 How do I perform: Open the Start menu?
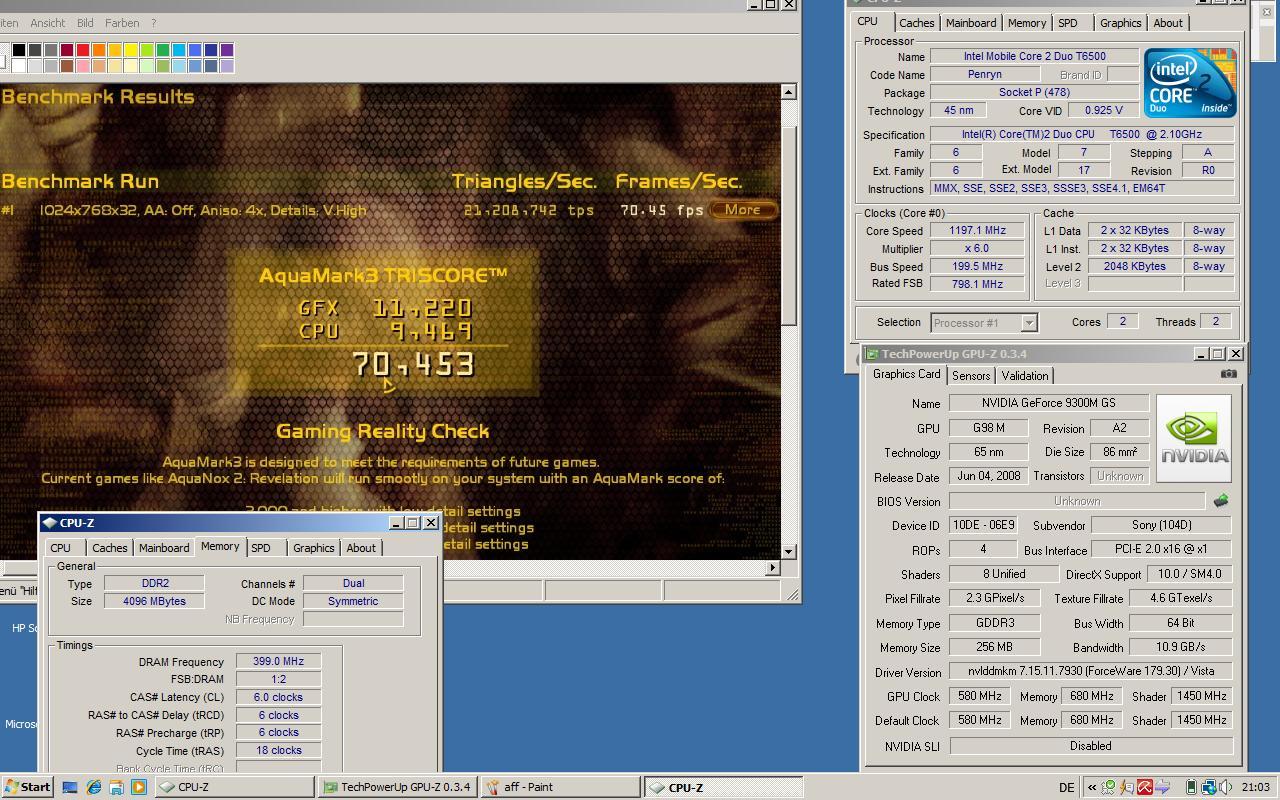pos(28,787)
